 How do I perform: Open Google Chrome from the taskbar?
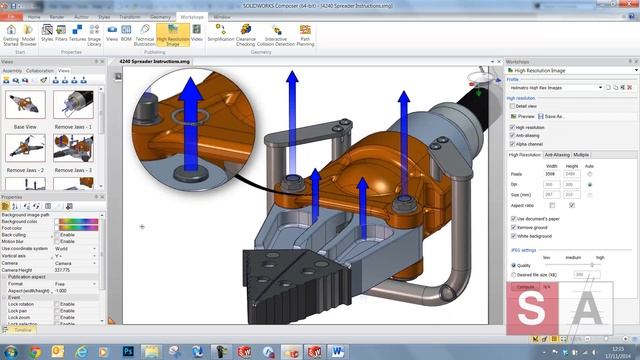(x=35, y=351)
